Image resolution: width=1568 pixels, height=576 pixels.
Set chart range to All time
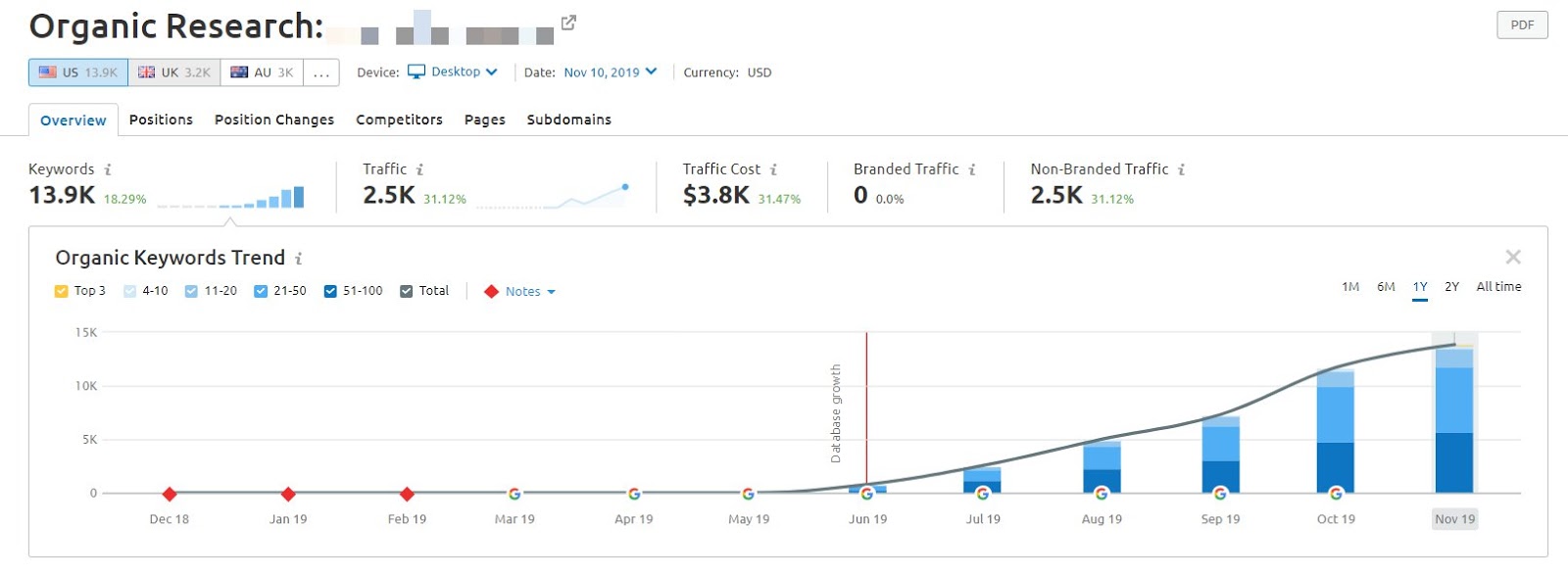[x=1498, y=287]
